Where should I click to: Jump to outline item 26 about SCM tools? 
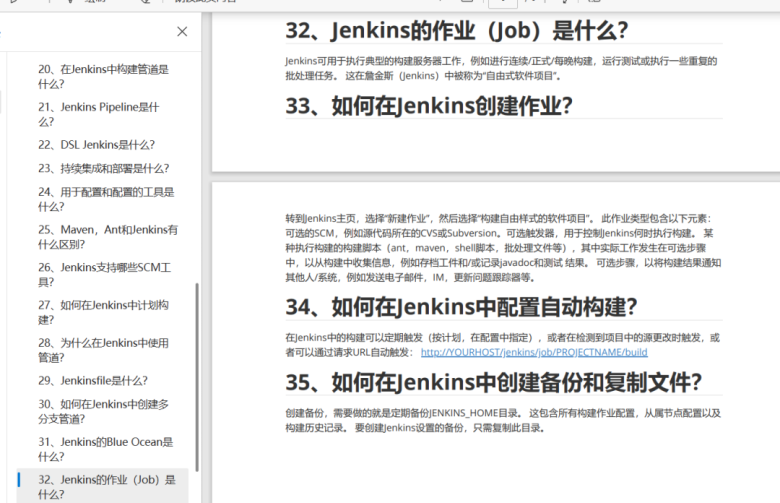[104, 275]
